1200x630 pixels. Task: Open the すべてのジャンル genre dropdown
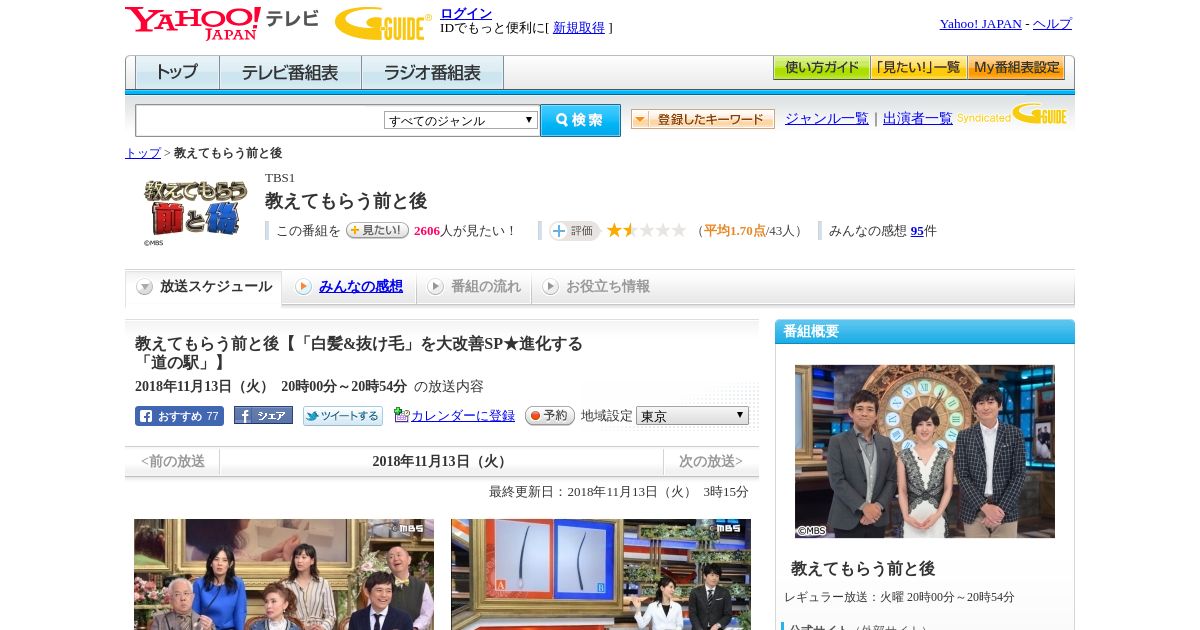click(461, 120)
